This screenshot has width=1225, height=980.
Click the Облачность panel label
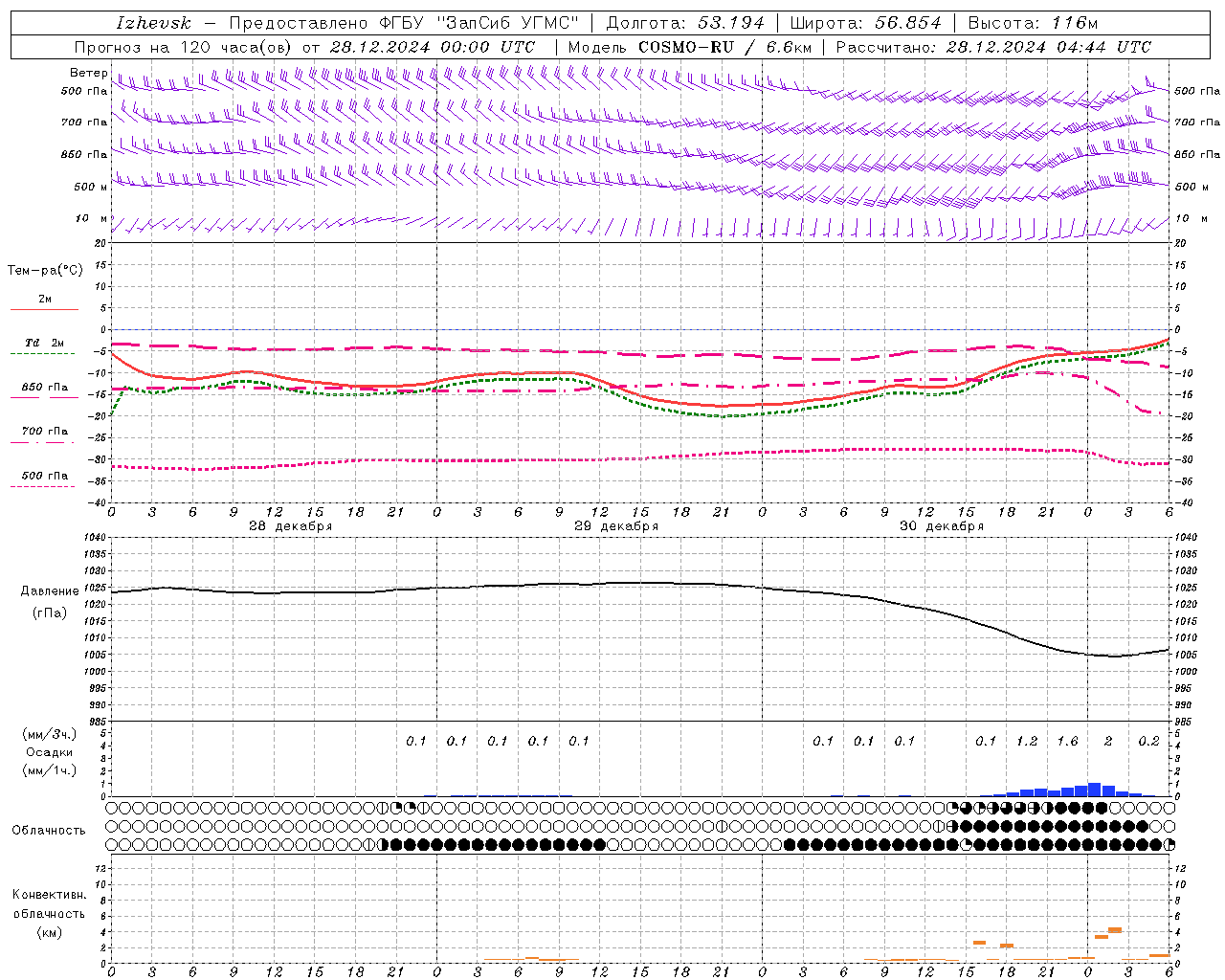[49, 831]
